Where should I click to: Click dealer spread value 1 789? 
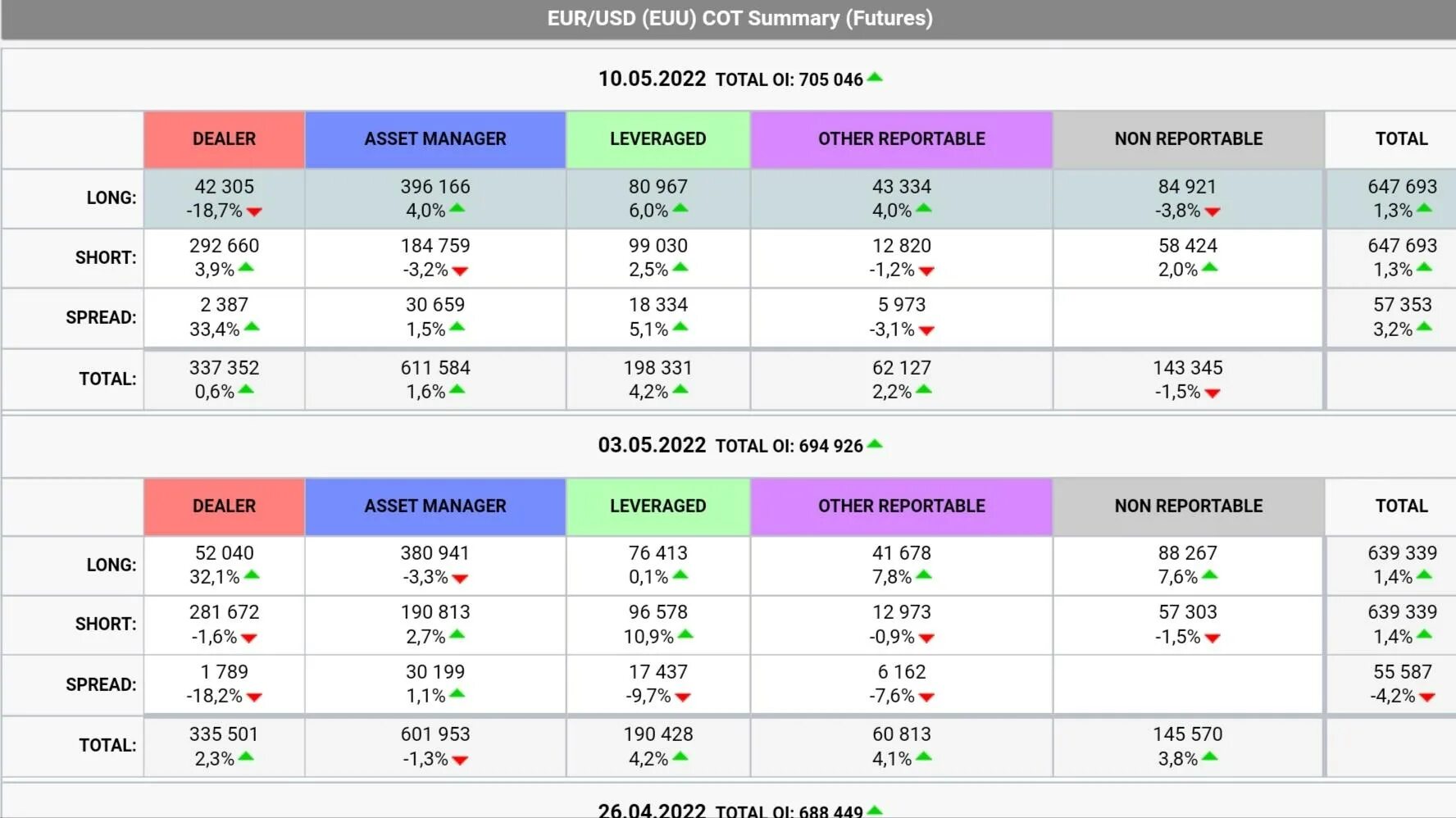[x=225, y=672]
